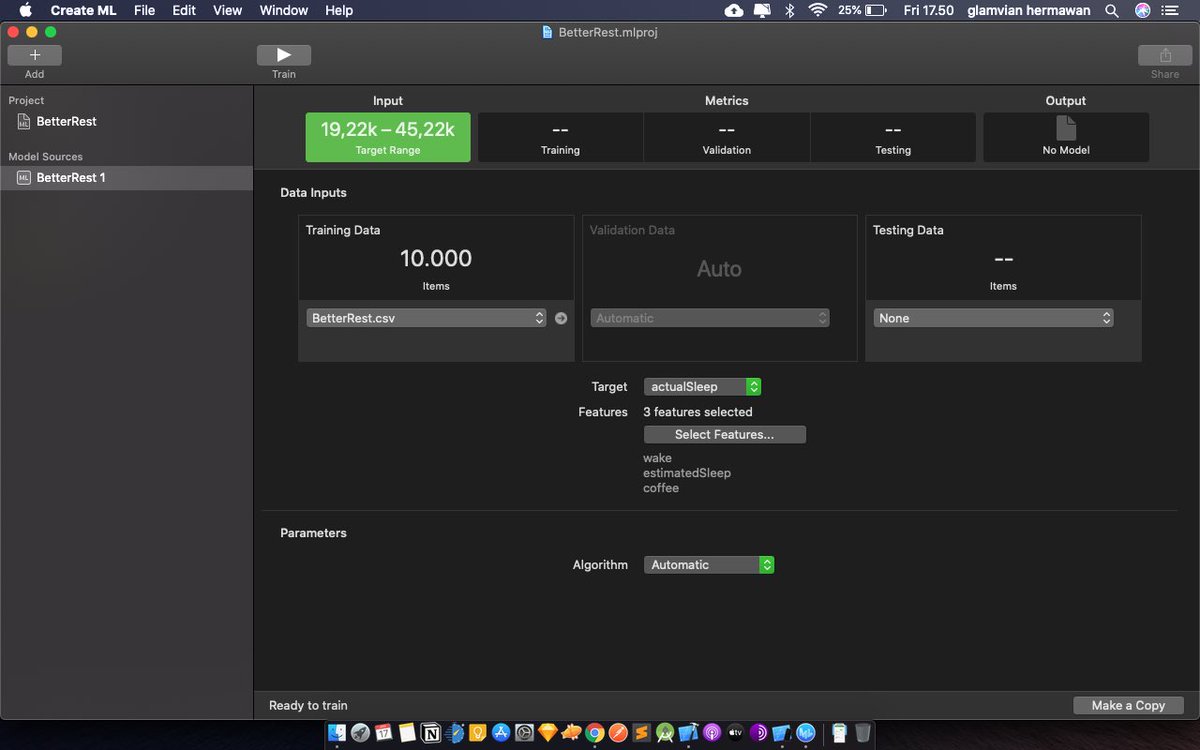Click the Fri 17.50 clock

pos(928,10)
